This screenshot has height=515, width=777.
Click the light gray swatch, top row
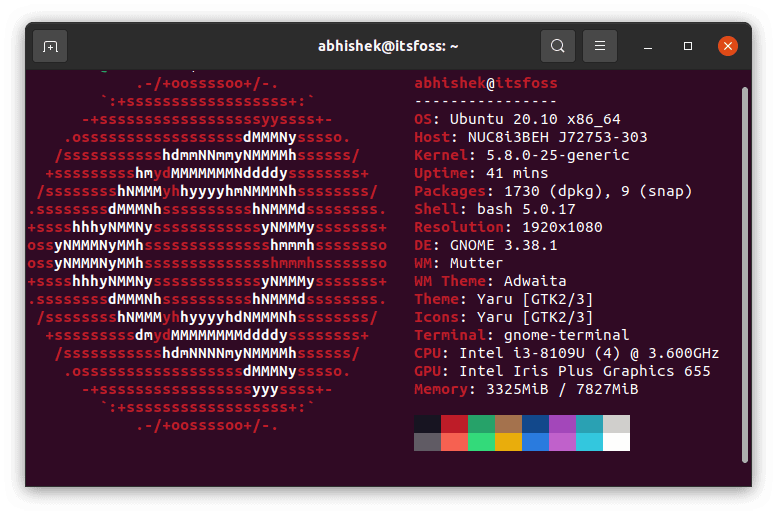tap(616, 424)
